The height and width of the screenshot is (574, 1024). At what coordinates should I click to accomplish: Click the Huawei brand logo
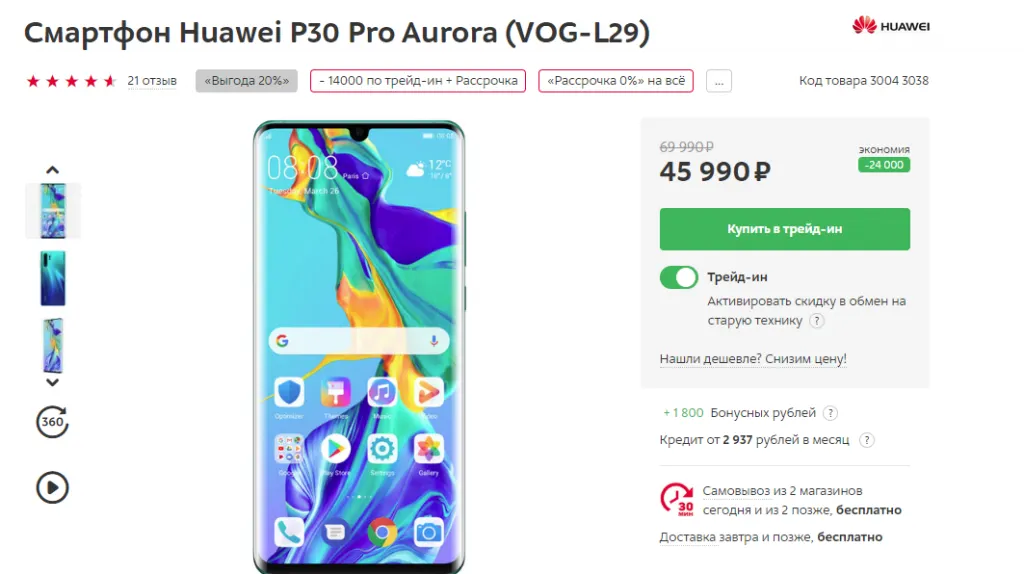891,26
